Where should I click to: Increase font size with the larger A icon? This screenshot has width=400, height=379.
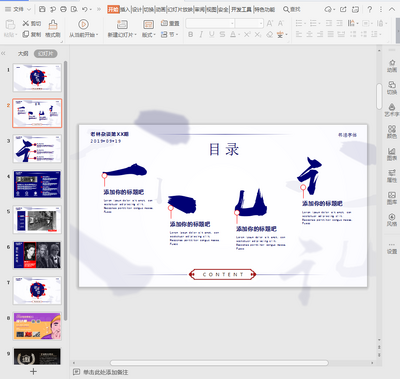[x=270, y=23]
